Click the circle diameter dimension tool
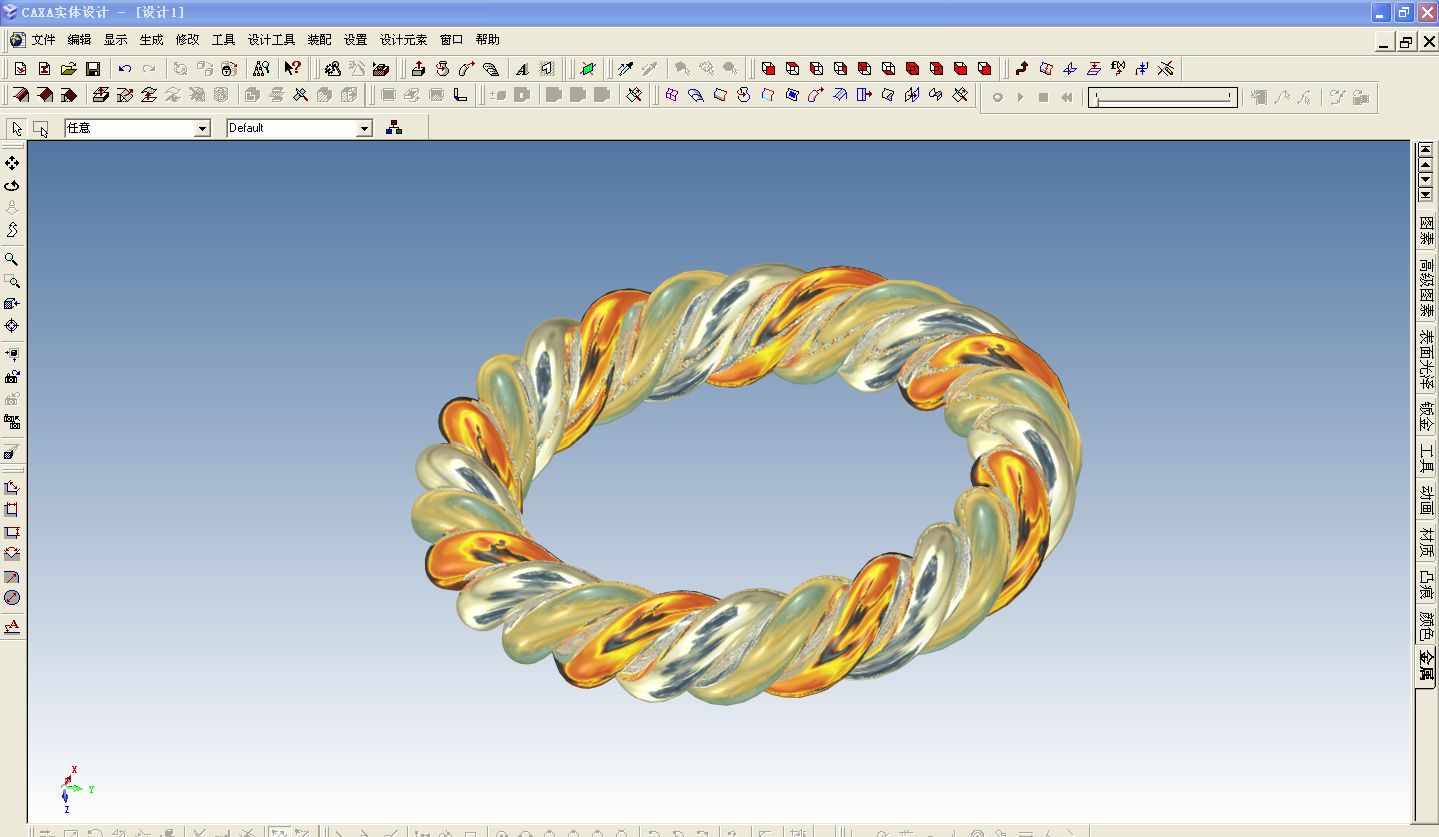This screenshot has height=837, width=1439. coord(12,597)
